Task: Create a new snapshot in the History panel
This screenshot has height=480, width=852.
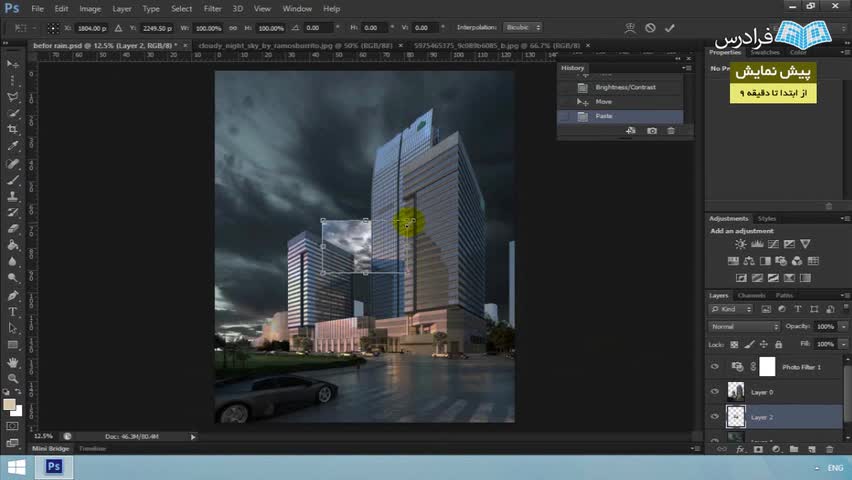Action: coord(652,131)
